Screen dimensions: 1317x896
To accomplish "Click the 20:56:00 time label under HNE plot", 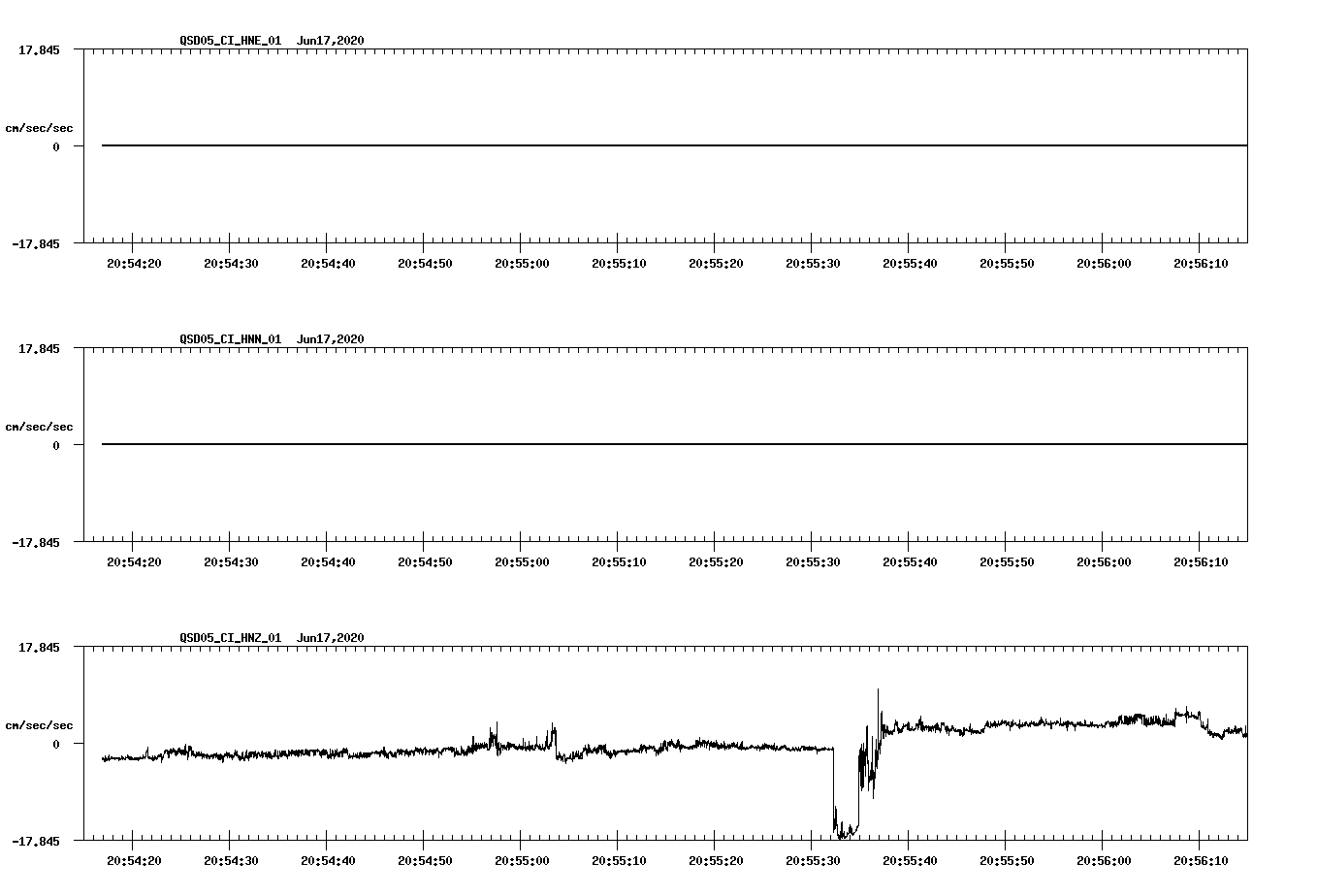I will click(x=1104, y=263).
